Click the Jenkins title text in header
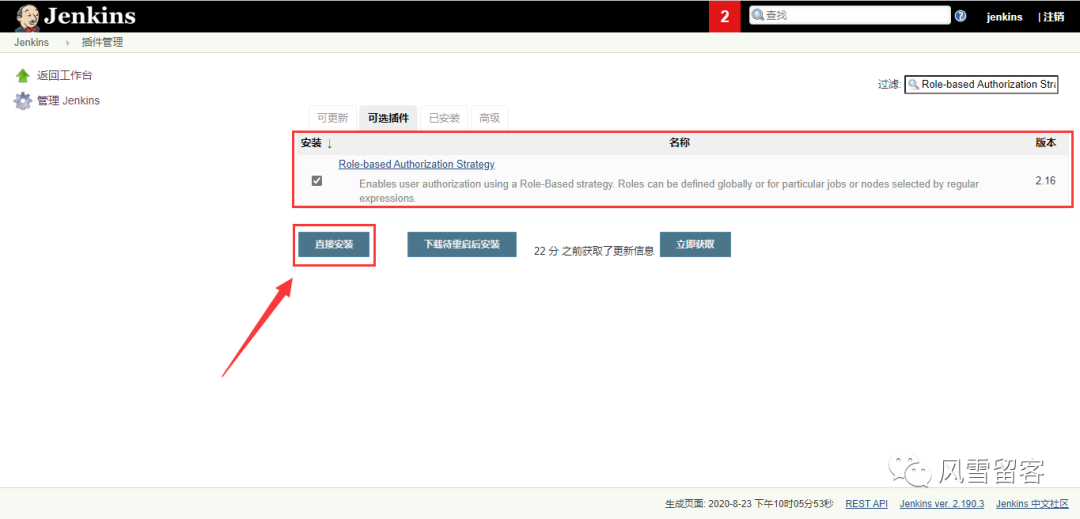 pyautogui.click(x=90, y=16)
